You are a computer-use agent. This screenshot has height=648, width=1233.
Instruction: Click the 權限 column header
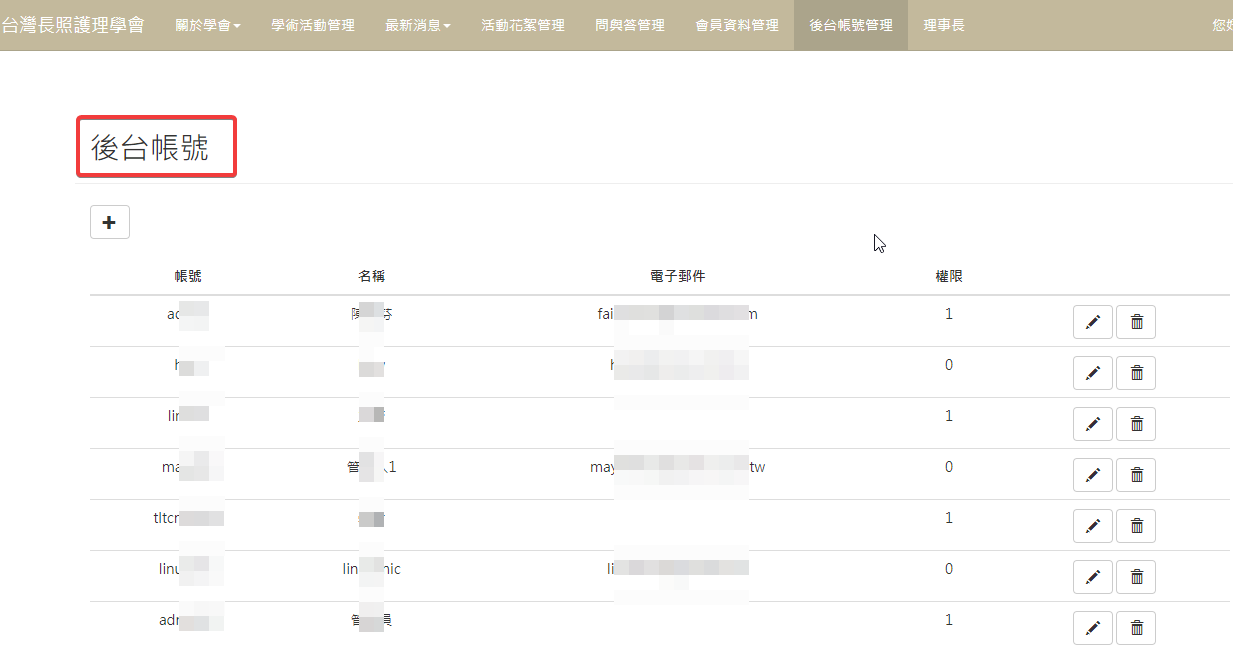[x=949, y=276]
